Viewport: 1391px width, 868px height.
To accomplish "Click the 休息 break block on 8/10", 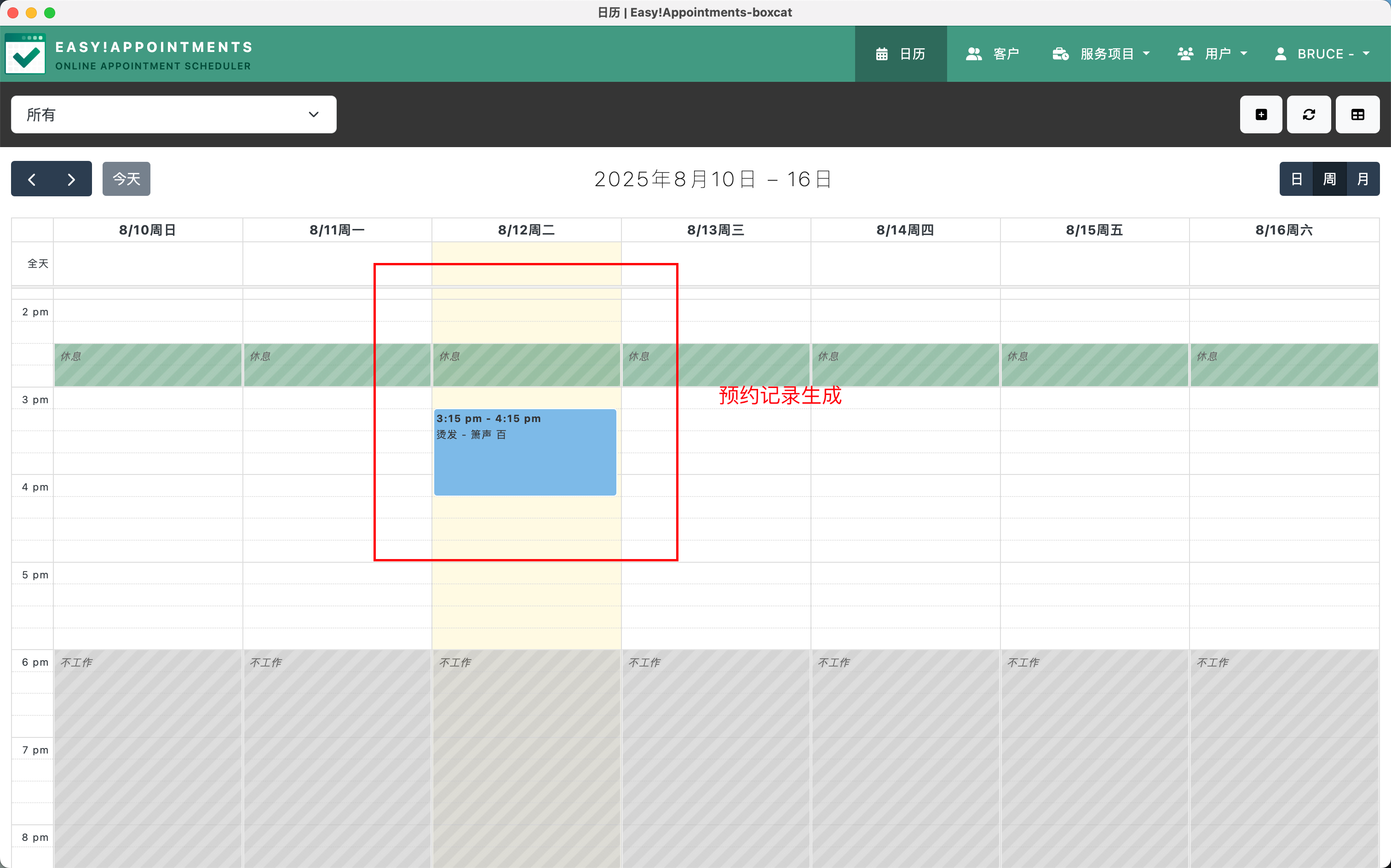I will point(148,365).
